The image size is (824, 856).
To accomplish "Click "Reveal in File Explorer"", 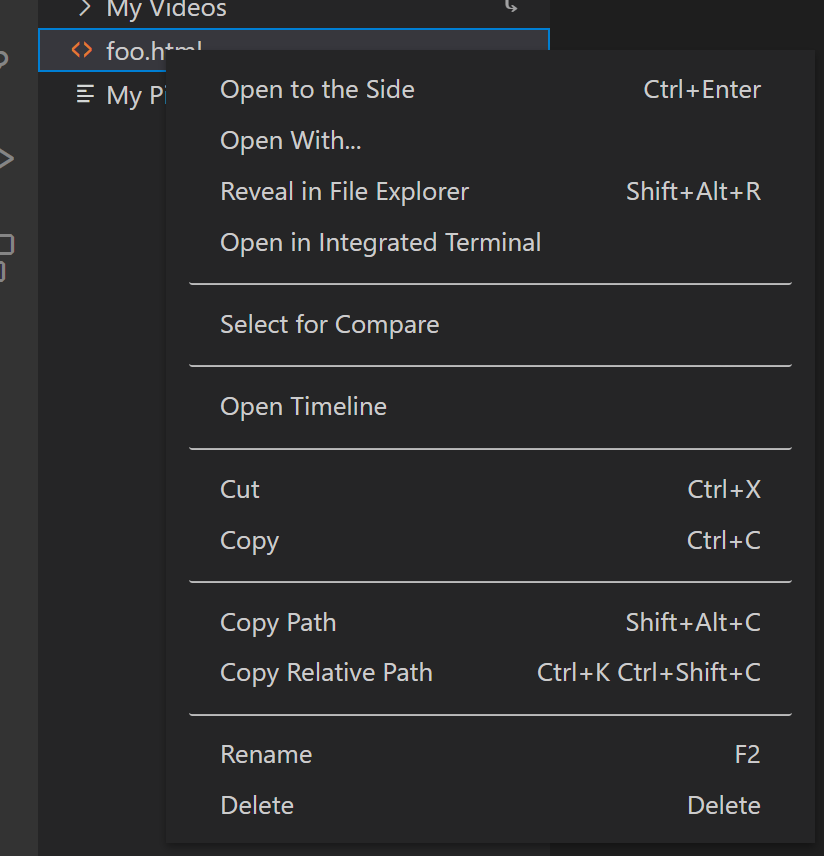I will pos(344,191).
